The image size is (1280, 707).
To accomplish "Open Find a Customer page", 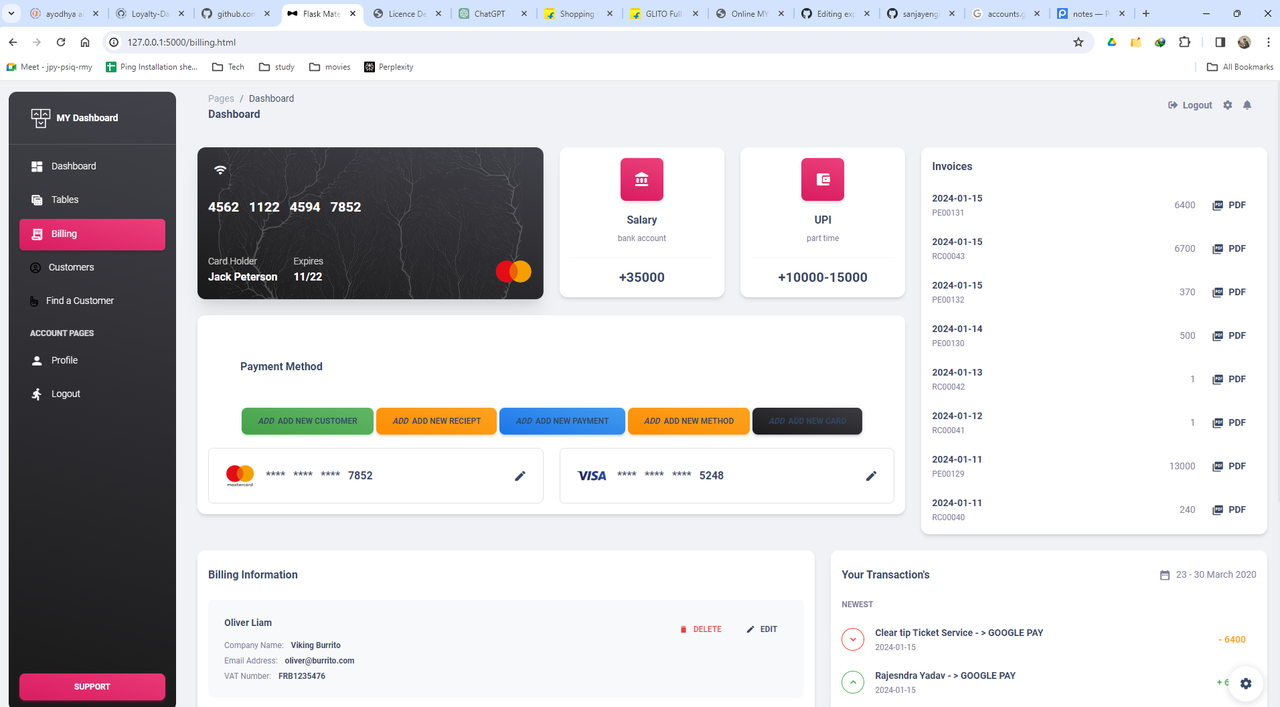I will click(92, 301).
